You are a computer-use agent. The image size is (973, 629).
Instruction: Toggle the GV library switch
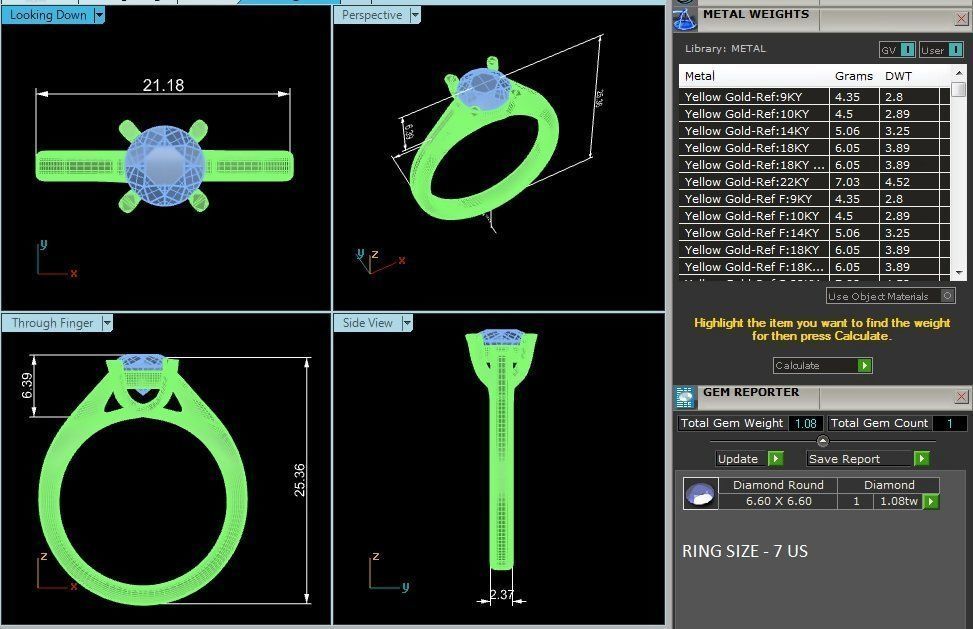[897, 50]
